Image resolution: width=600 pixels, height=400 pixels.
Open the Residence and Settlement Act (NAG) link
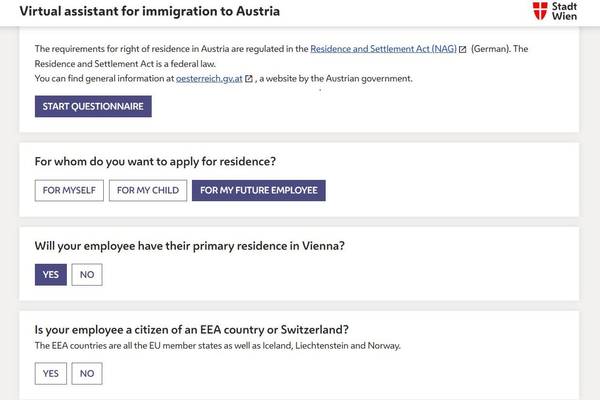[x=383, y=48]
